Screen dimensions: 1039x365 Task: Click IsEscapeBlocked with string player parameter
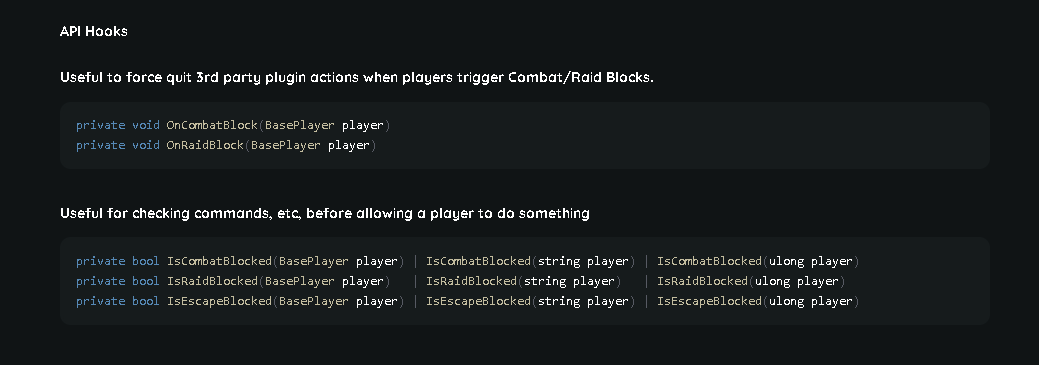pyautogui.click(x=530, y=301)
